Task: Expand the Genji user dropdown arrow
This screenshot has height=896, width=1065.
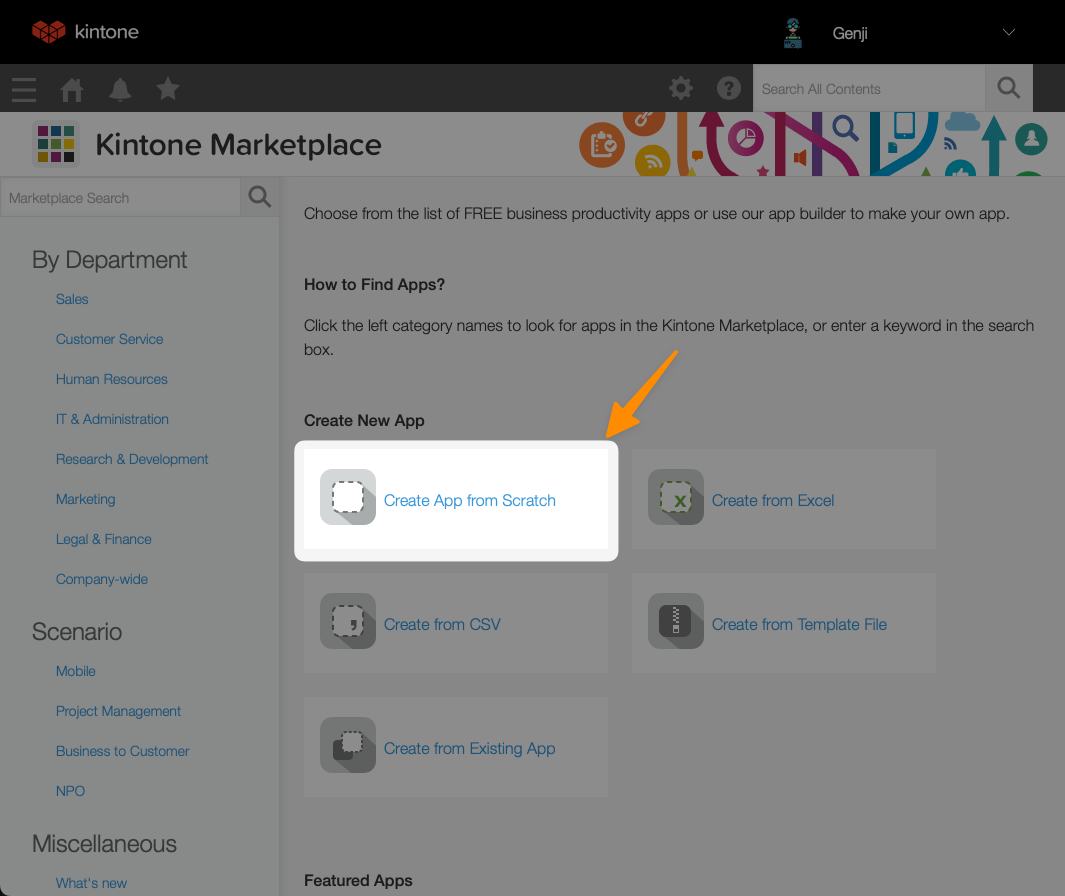Action: [1009, 32]
